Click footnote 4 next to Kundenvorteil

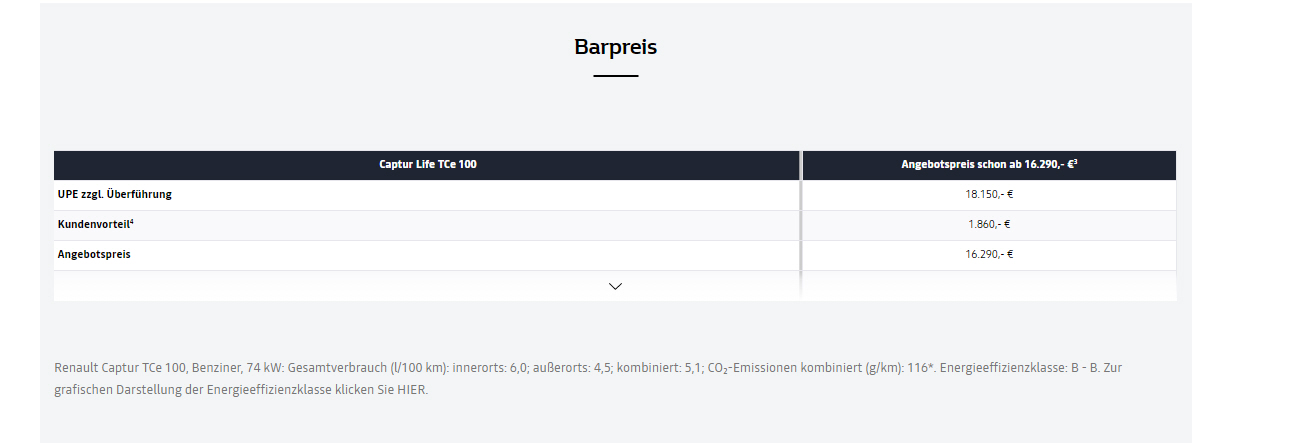click(x=132, y=221)
